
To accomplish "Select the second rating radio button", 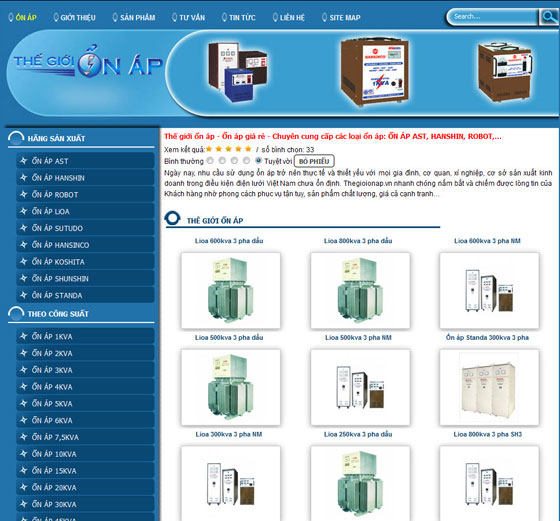I will [x=222, y=161].
